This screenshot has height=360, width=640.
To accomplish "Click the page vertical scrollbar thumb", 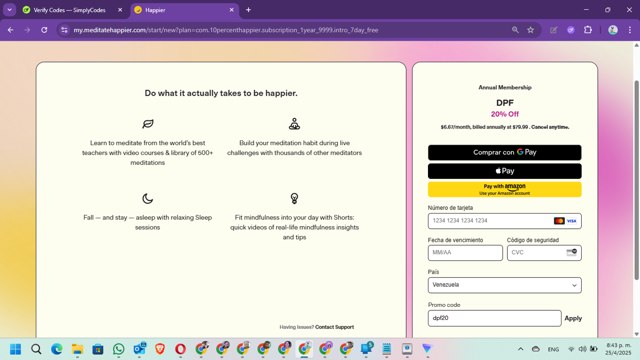I will tap(636, 180).
